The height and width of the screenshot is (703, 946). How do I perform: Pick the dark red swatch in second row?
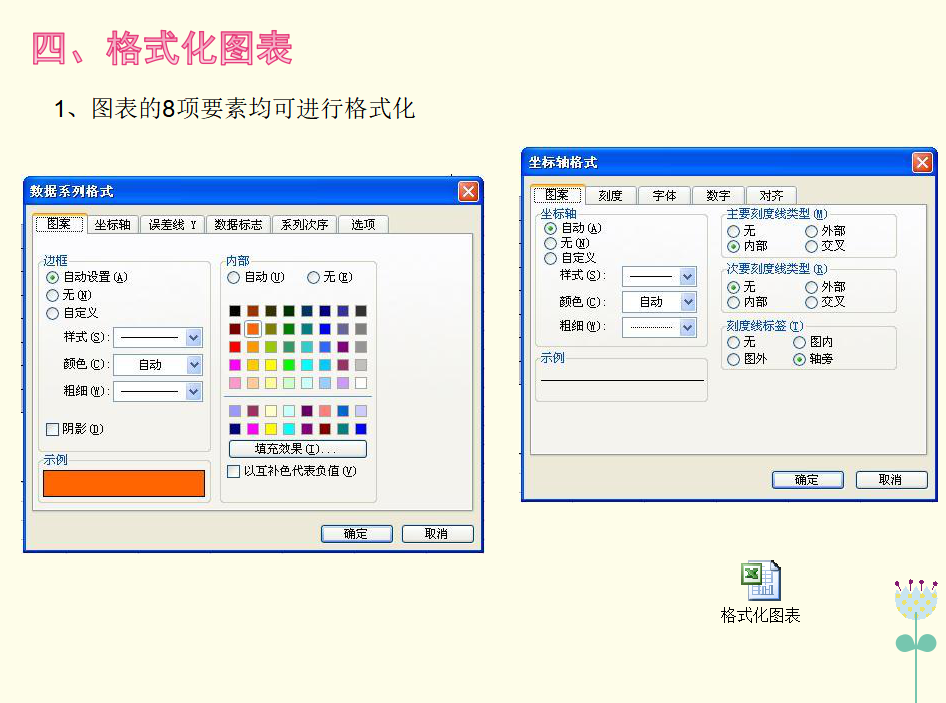235,329
